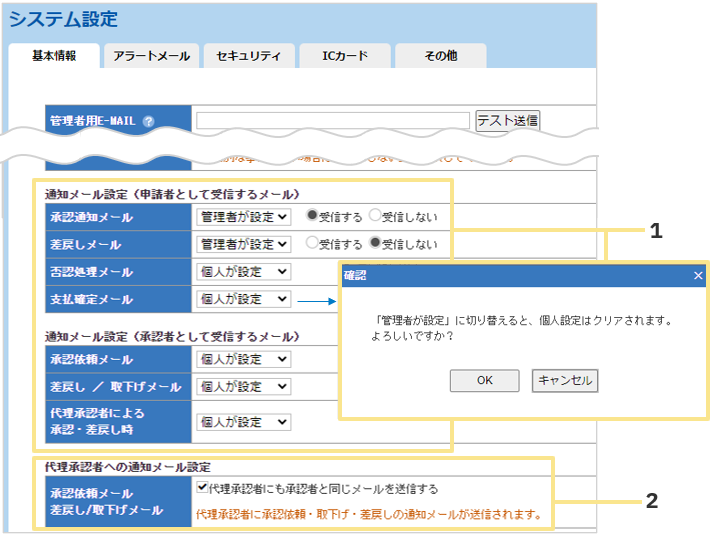
Task: Expand the 代理承認者による承認・差戻し時 dropdown
Action: (x=243, y=422)
